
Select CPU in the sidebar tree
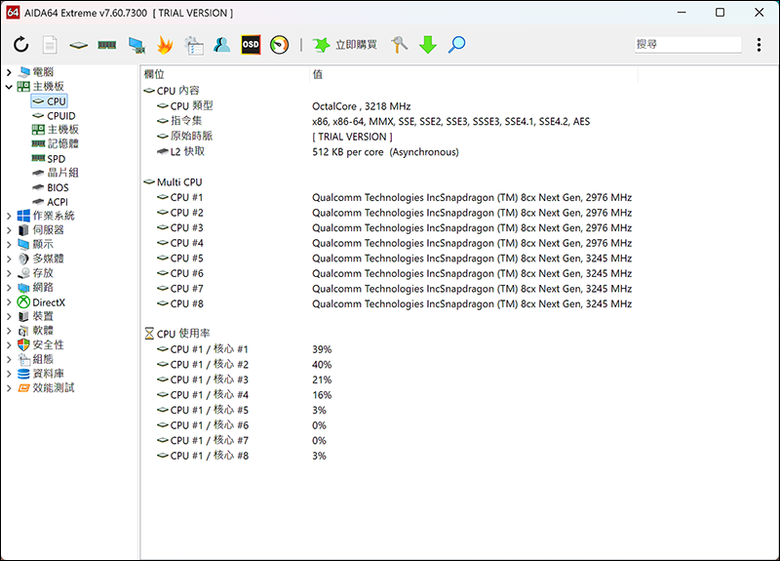pyautogui.click(x=49, y=101)
